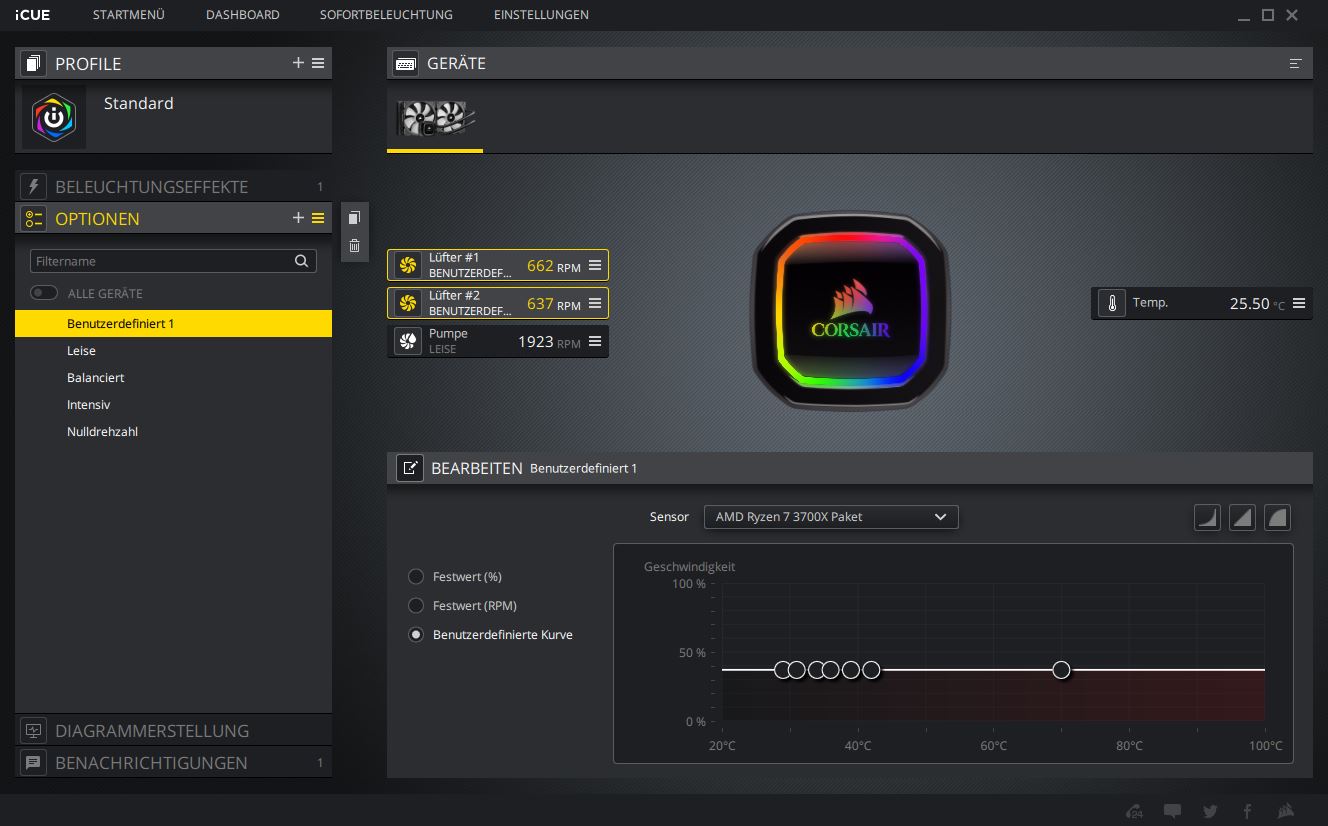Open the Sensor dropdown AMD Ryzen 7 3700X

point(831,517)
